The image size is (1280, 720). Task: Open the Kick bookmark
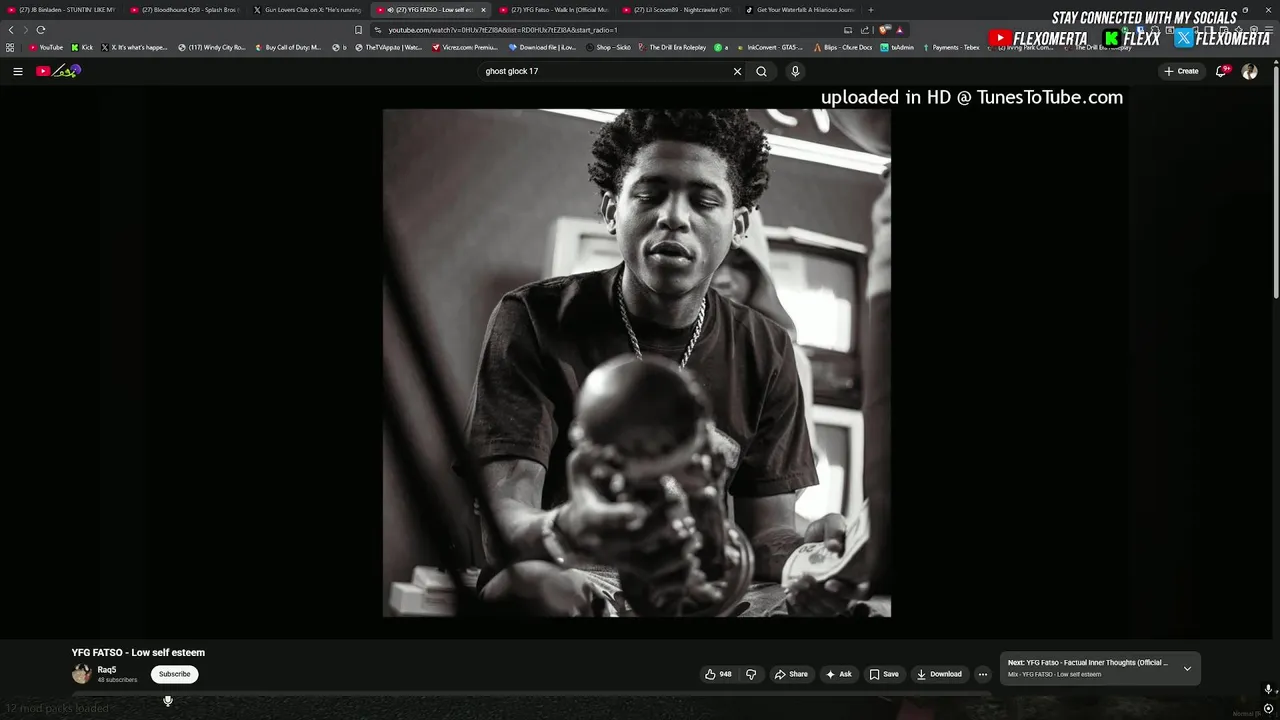tap(82, 47)
